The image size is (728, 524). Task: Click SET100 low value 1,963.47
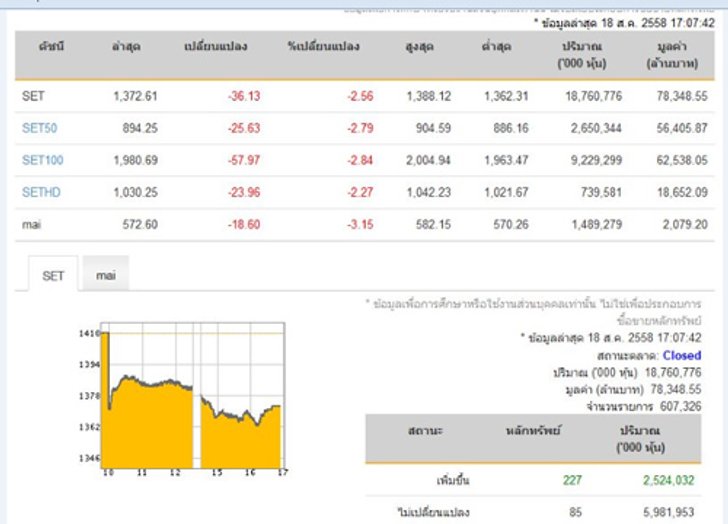[x=506, y=160]
